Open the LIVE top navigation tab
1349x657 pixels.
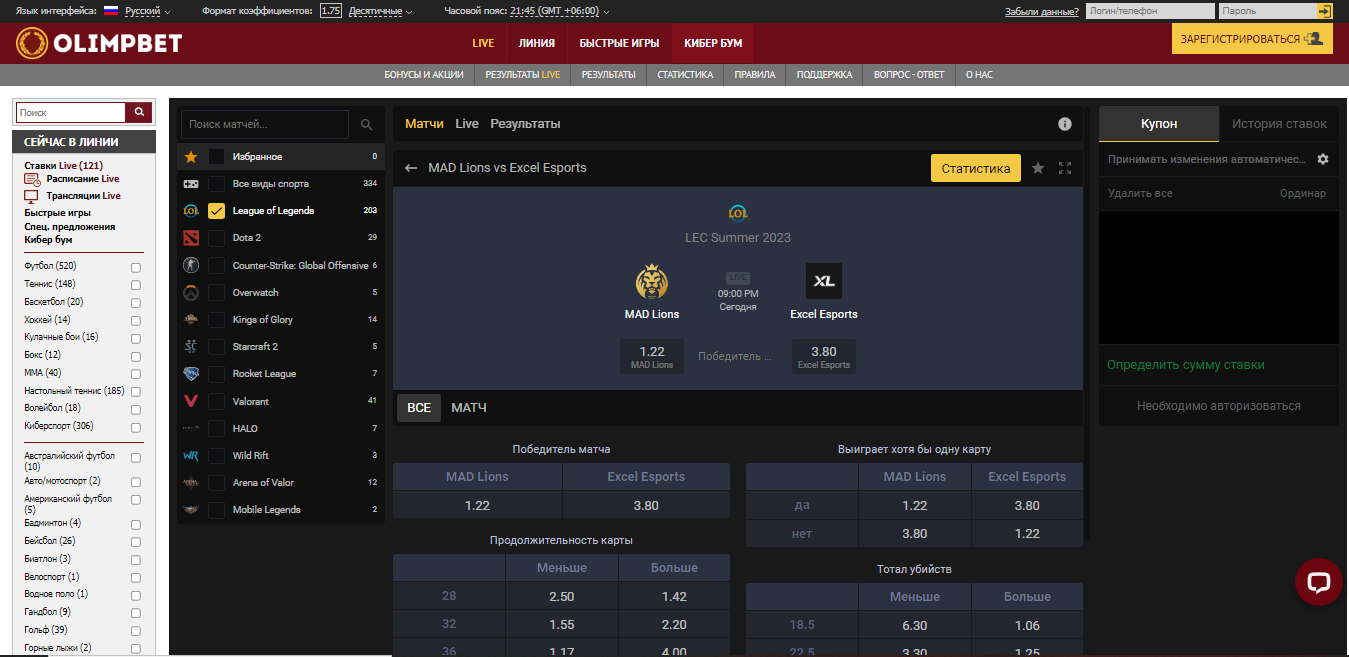[x=483, y=43]
